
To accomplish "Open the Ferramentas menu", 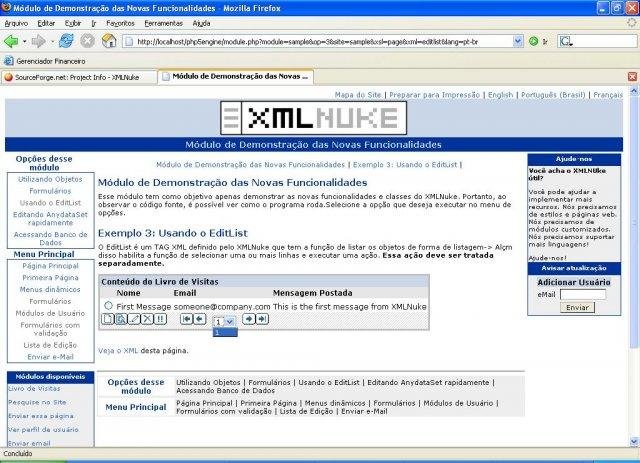I will click(x=164, y=23).
